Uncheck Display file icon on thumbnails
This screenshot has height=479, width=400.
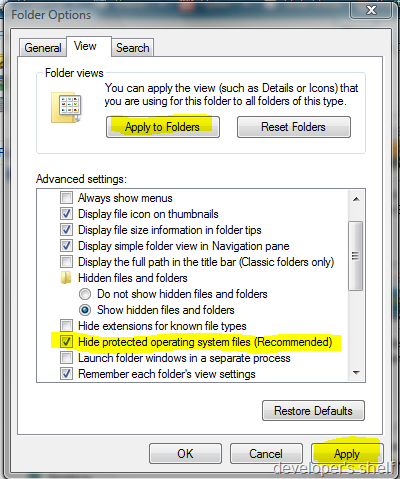point(66,214)
